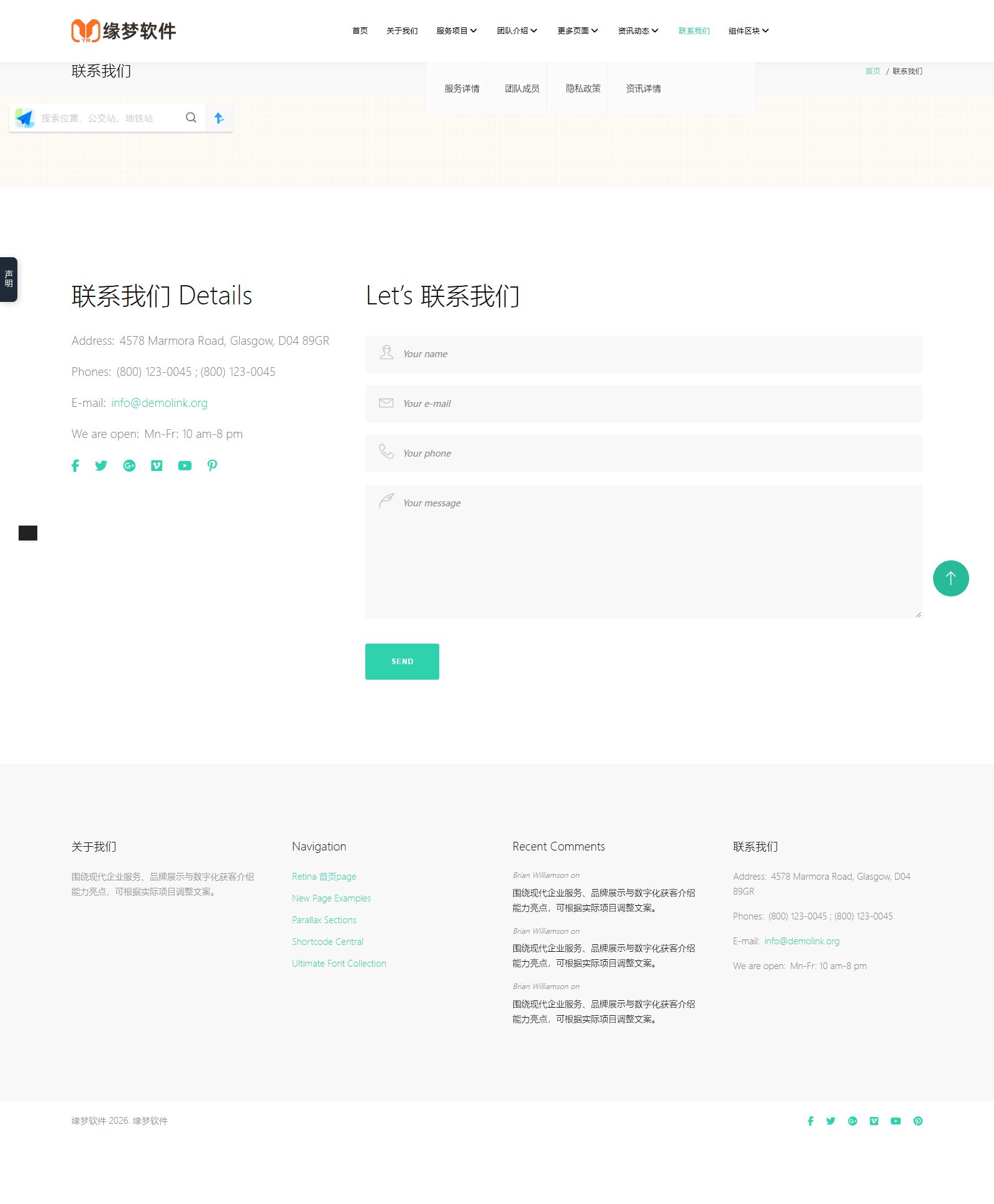994x1204 pixels.
Task: Select 联系我们 in top navigation
Action: click(x=694, y=30)
